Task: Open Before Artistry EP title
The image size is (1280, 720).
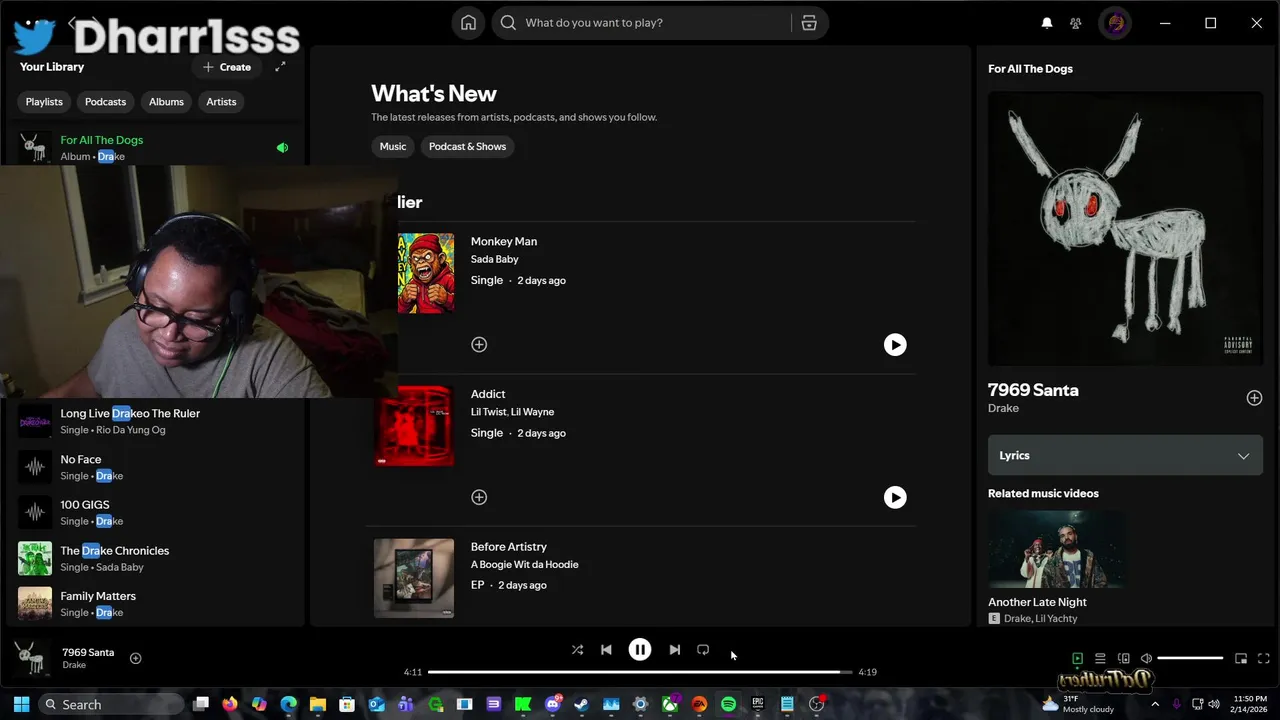Action: click(509, 547)
